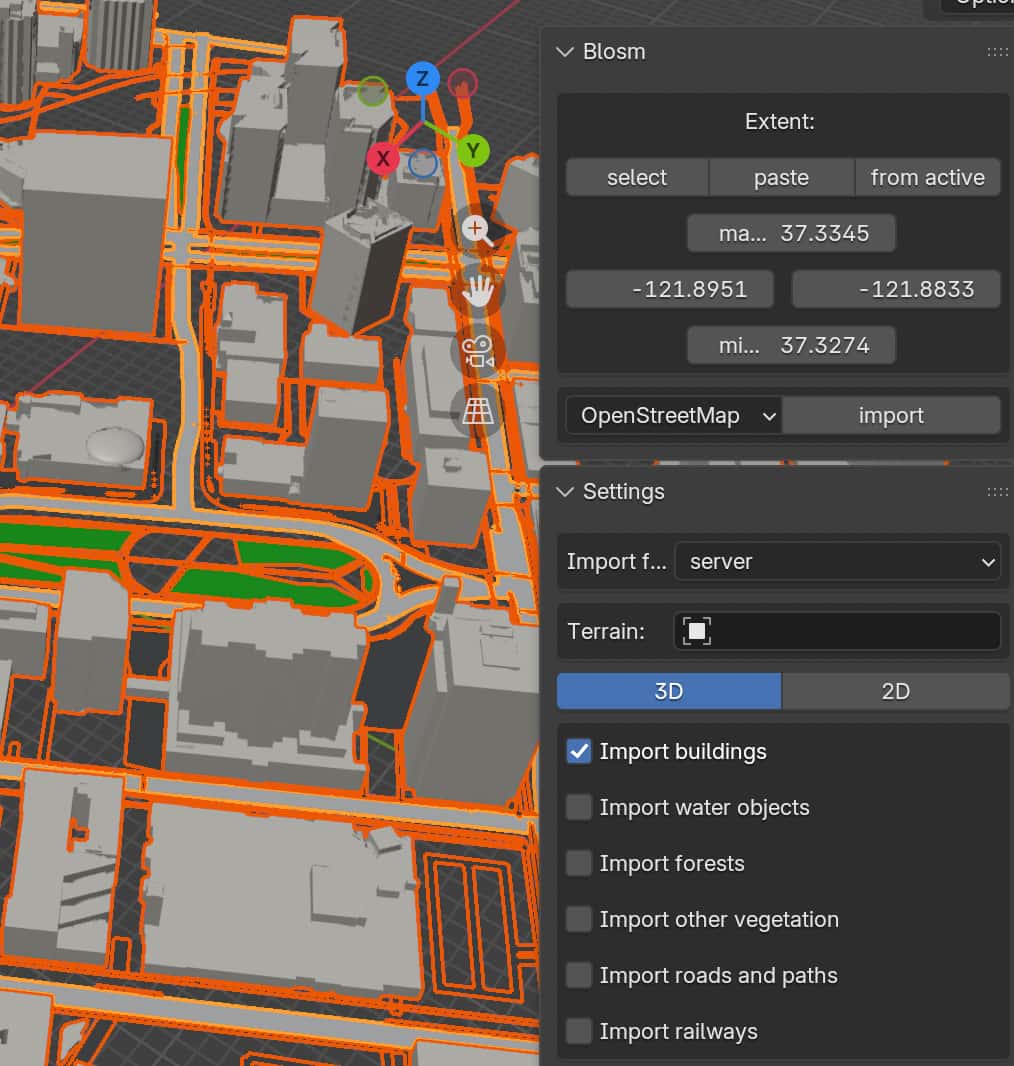Click the Z axis on the navigation gizmo

tap(422, 77)
